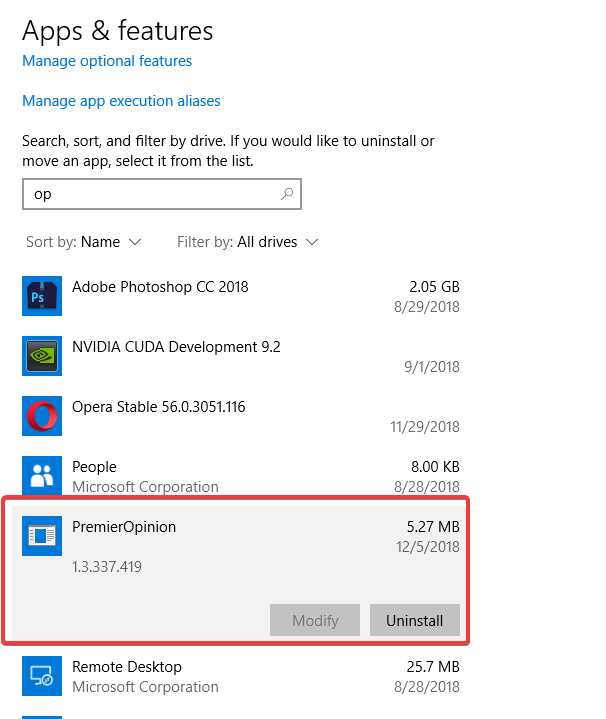606x719 pixels.
Task: Click the 11/29/2018 install date
Action: (x=425, y=427)
